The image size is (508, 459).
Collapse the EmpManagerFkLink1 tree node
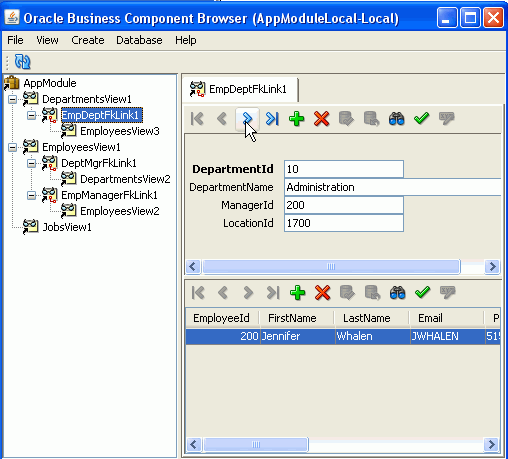31,195
